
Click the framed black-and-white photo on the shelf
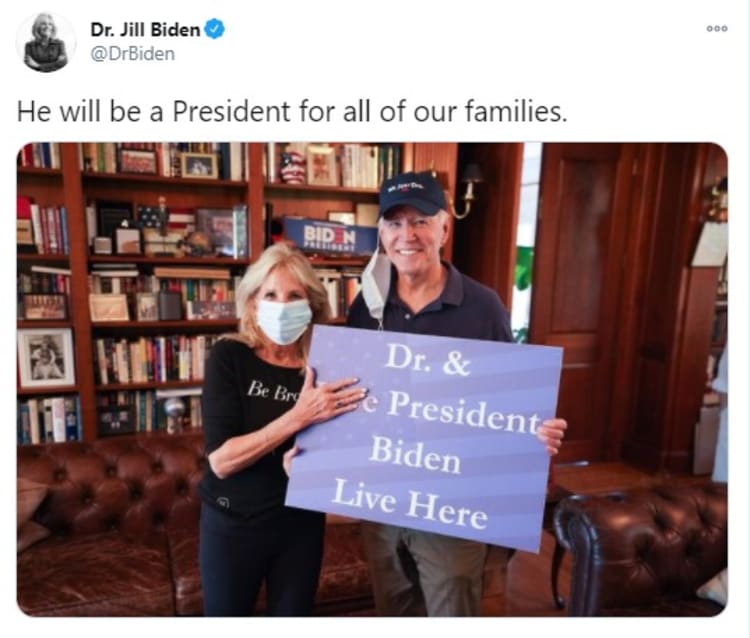(46, 357)
